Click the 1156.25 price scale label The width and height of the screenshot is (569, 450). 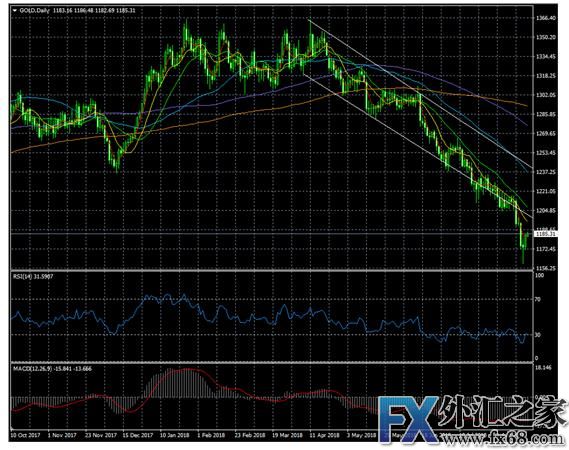tap(546, 268)
